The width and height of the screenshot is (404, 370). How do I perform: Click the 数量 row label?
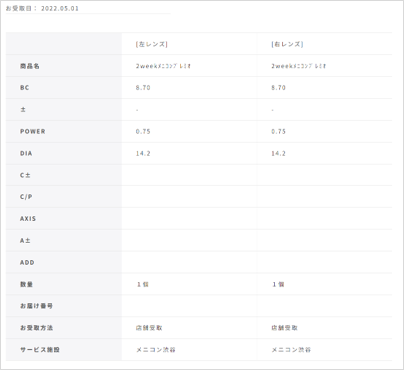26,284
